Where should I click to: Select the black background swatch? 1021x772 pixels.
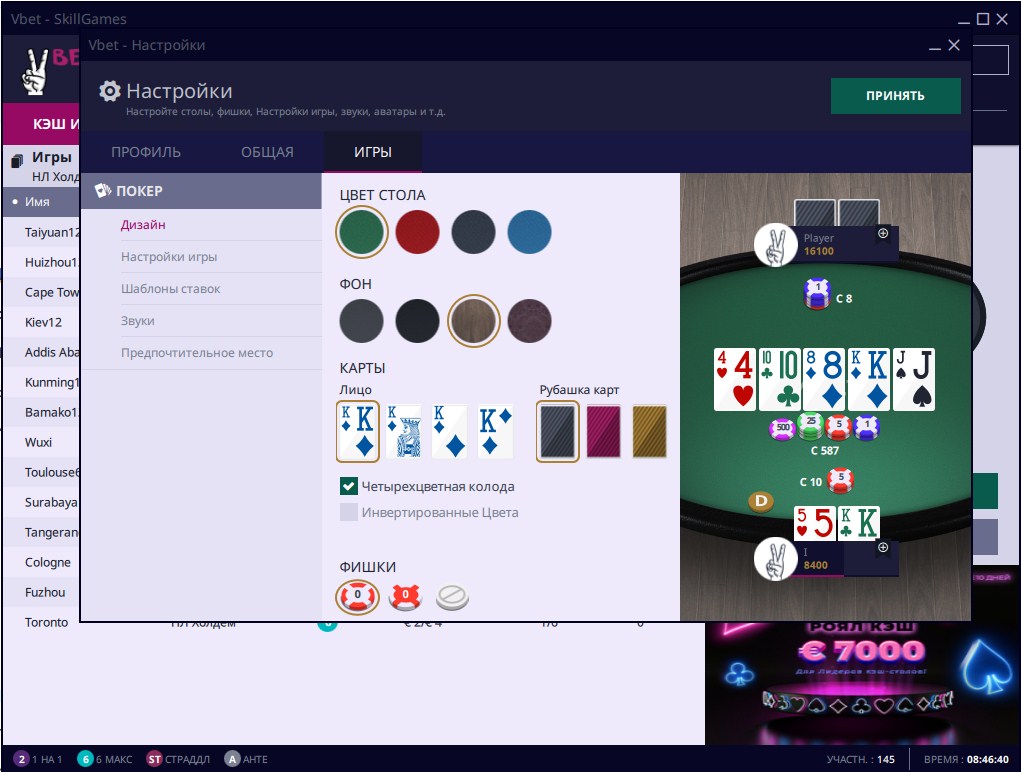point(417,321)
